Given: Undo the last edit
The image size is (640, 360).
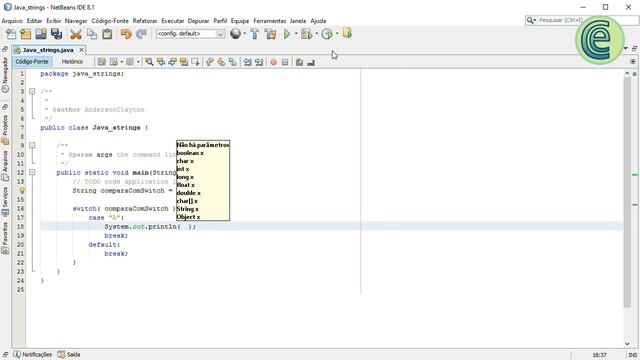Looking at the screenshot, I should (126, 34).
